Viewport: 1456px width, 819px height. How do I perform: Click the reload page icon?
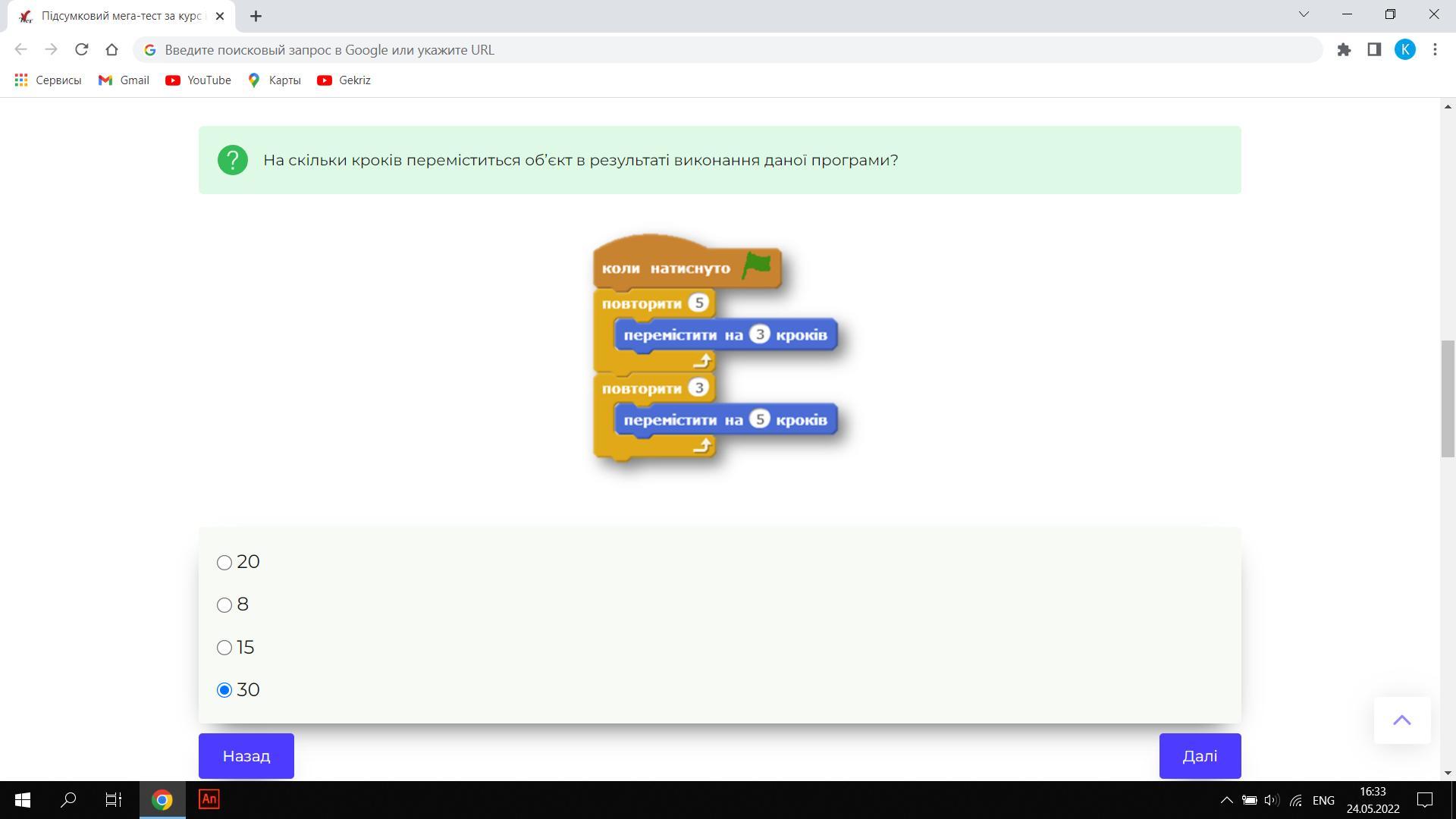point(81,50)
